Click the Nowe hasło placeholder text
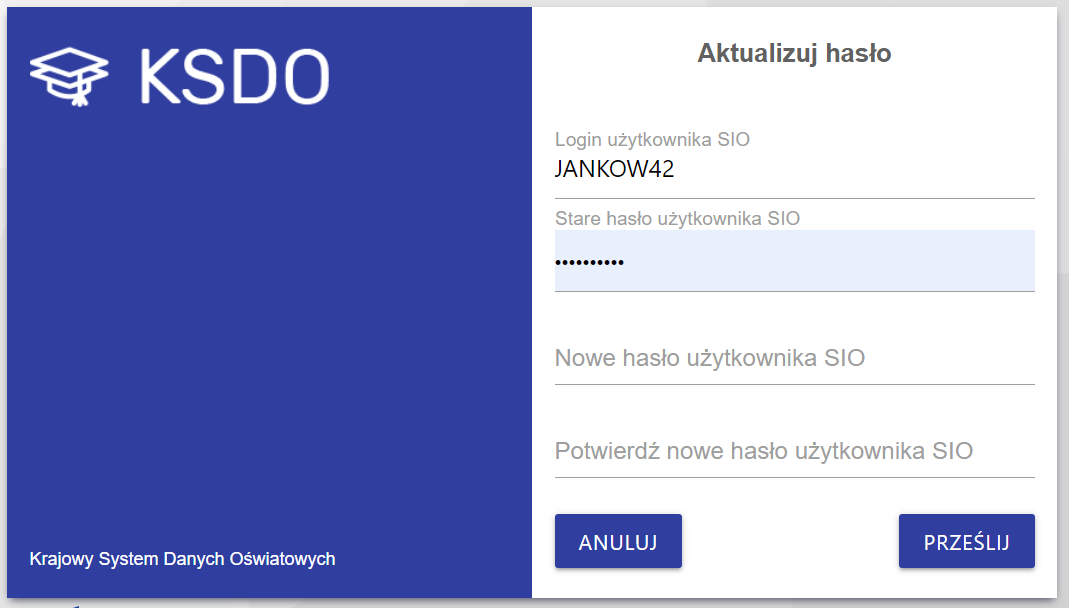Image resolution: width=1069 pixels, height=608 pixels. 709,358
